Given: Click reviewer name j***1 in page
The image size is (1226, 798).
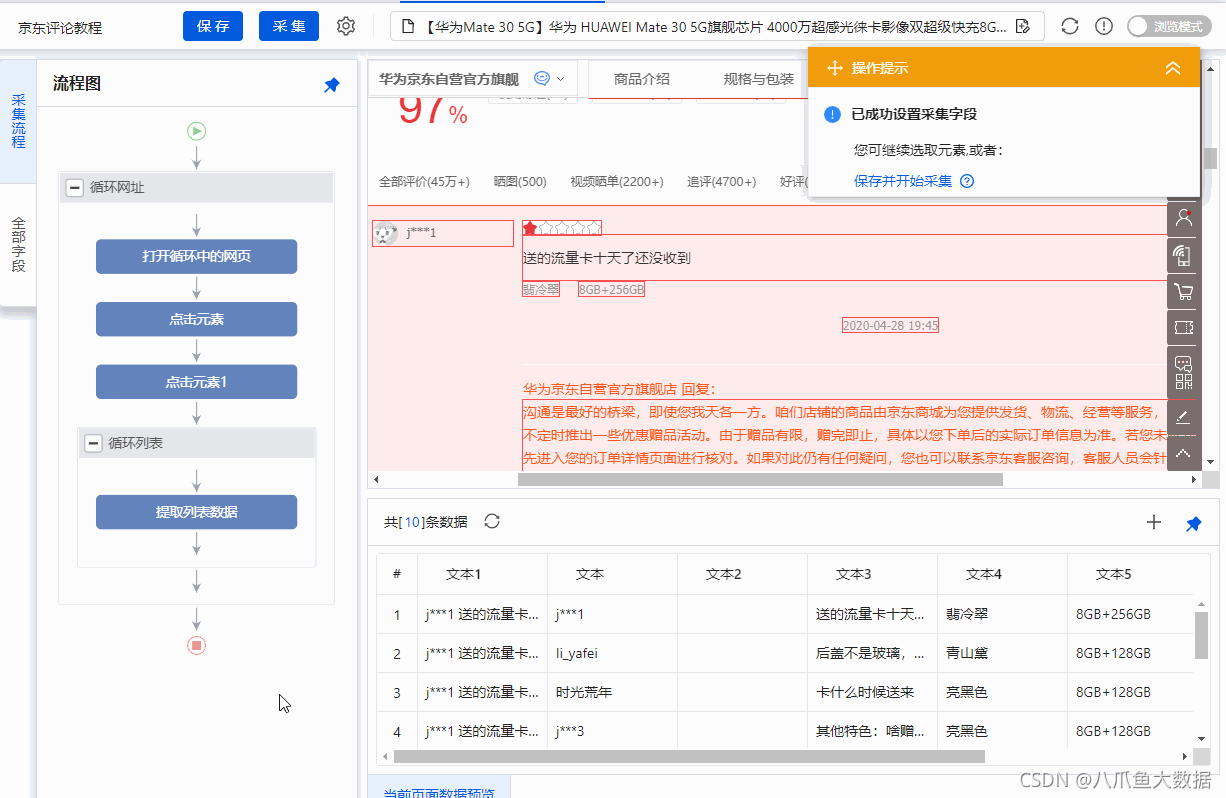Looking at the screenshot, I should point(421,233).
